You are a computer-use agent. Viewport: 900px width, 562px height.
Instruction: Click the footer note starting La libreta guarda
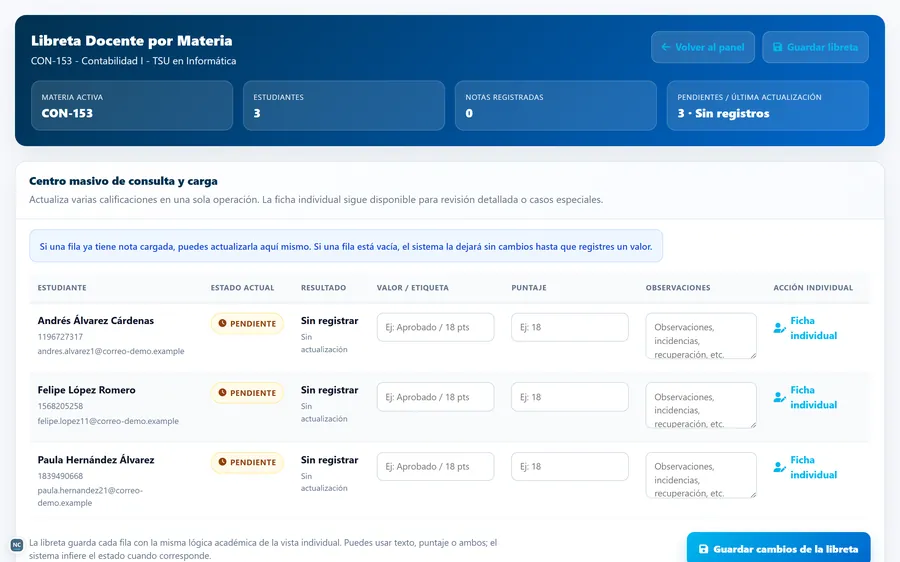[263, 549]
